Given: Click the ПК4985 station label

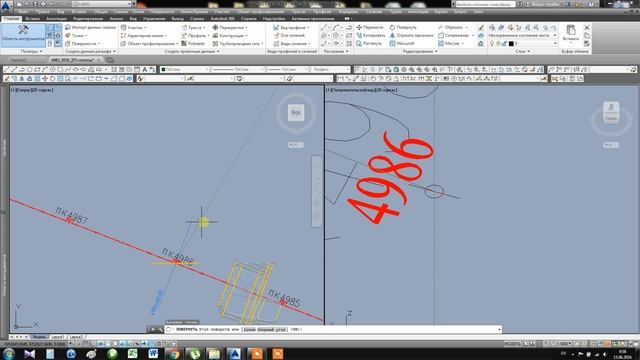Looking at the screenshot, I should pyautogui.click(x=284, y=298).
